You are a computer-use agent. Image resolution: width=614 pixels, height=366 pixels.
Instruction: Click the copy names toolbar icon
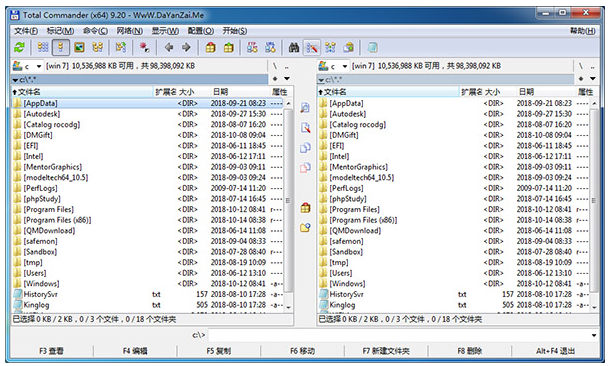pyautogui.click(x=349, y=48)
